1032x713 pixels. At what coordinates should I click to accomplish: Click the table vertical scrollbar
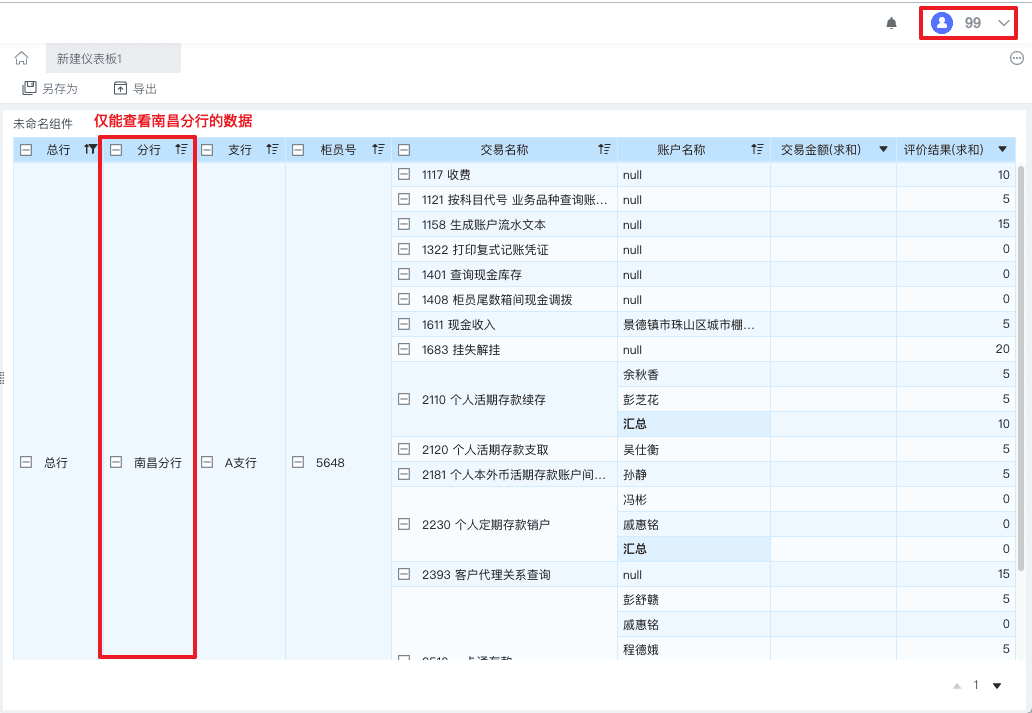(1021, 367)
